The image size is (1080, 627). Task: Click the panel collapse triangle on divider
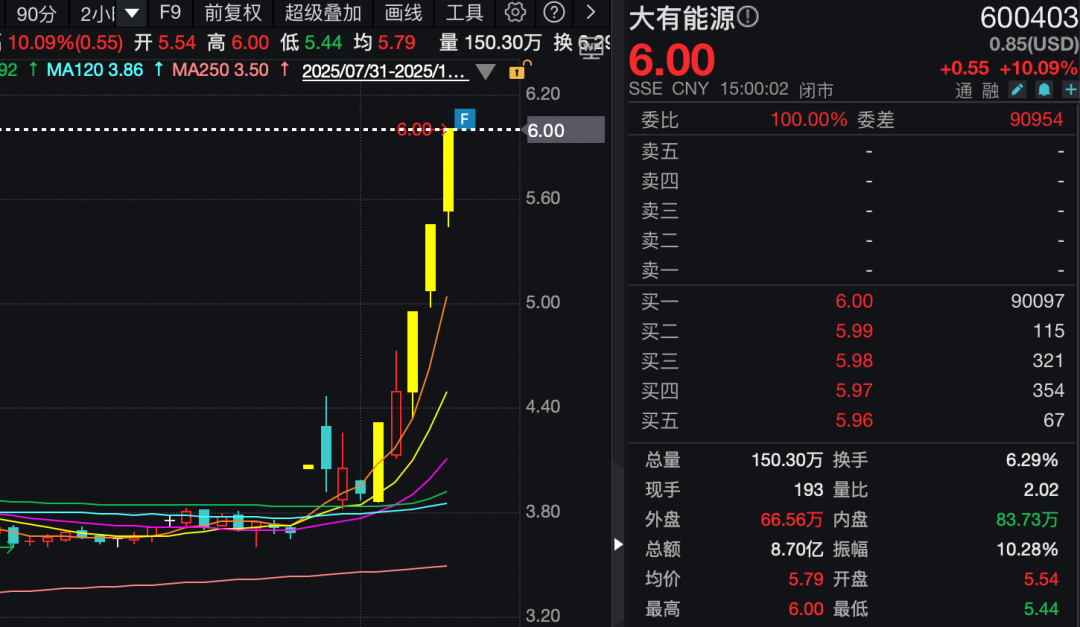click(618, 545)
